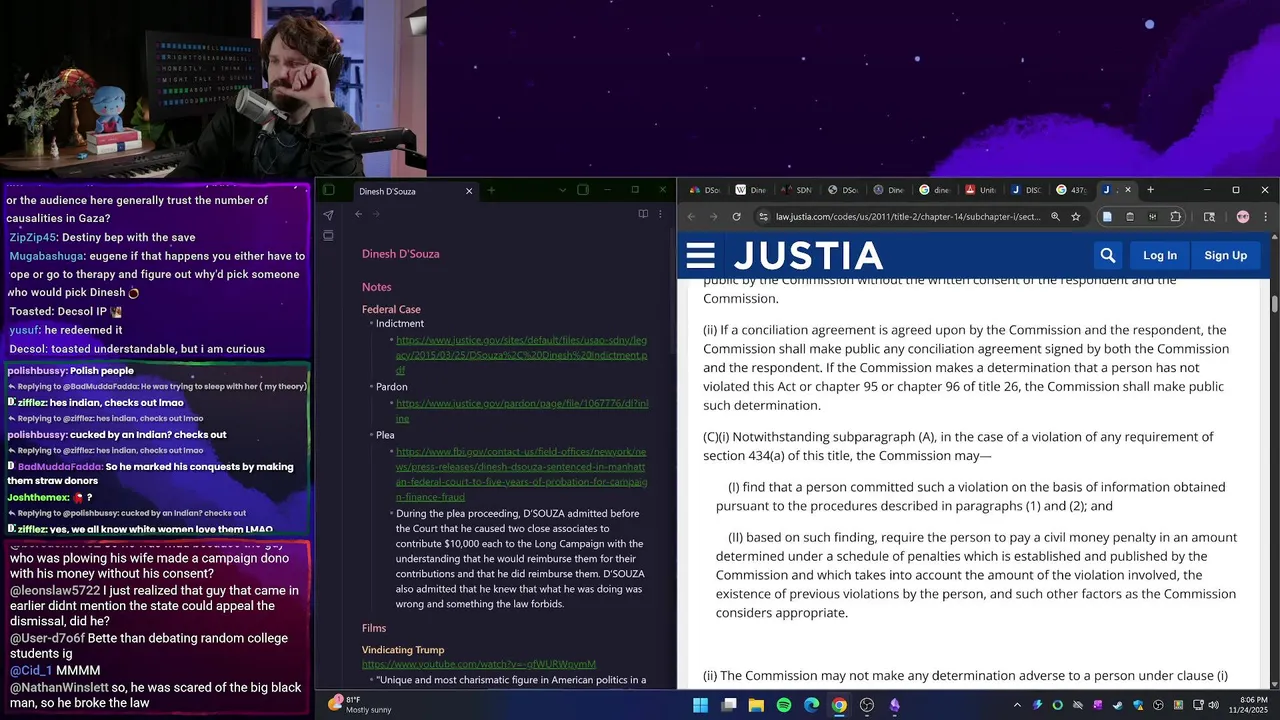Image resolution: width=1280 pixels, height=720 pixels.
Task: Open new Chrome tab with plus
Action: click(x=1150, y=190)
